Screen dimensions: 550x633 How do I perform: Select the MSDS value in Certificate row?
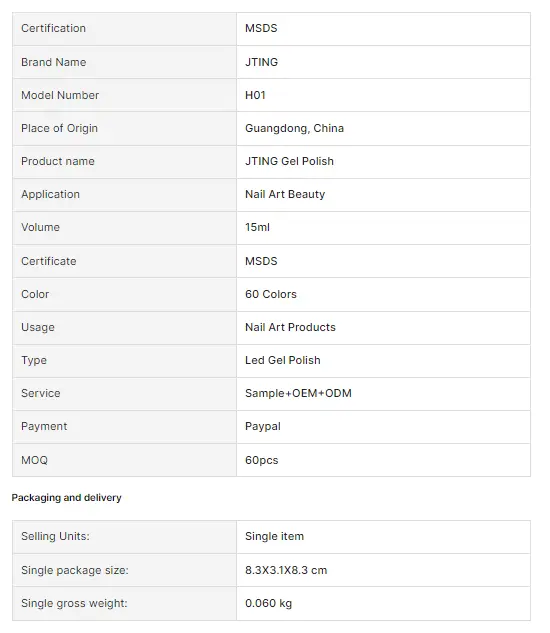click(x=261, y=261)
